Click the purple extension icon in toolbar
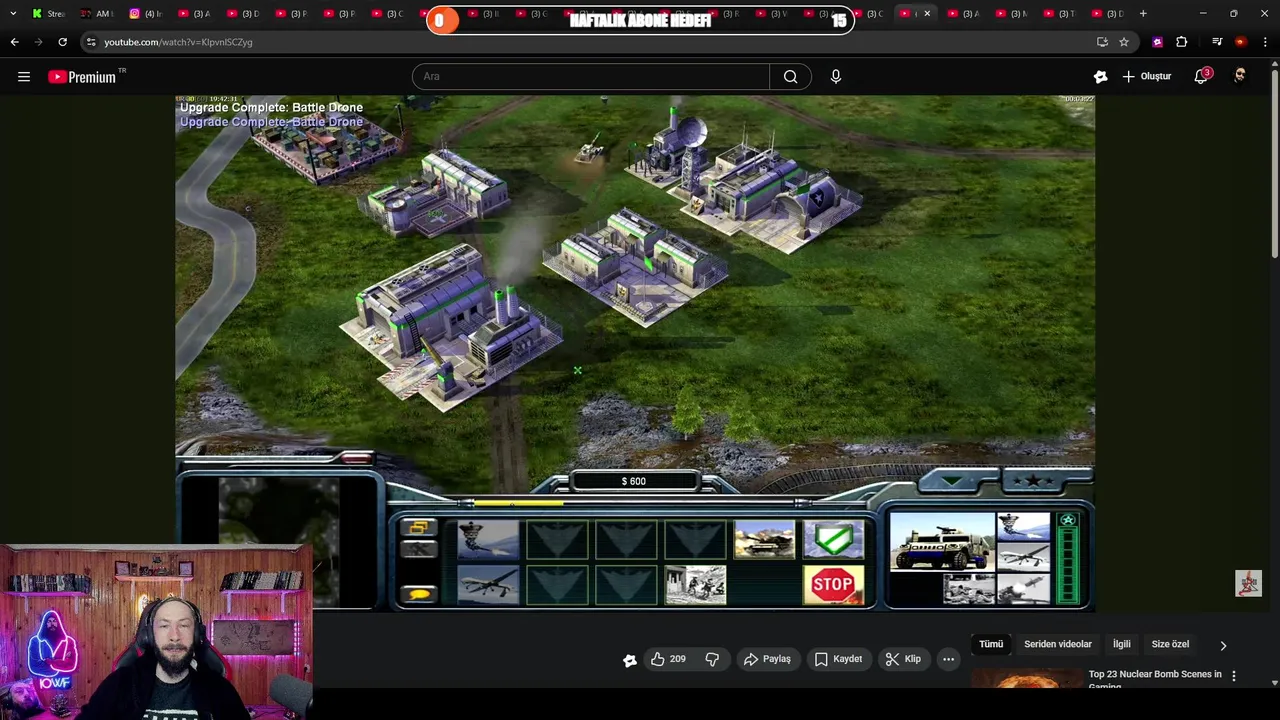 1157,42
